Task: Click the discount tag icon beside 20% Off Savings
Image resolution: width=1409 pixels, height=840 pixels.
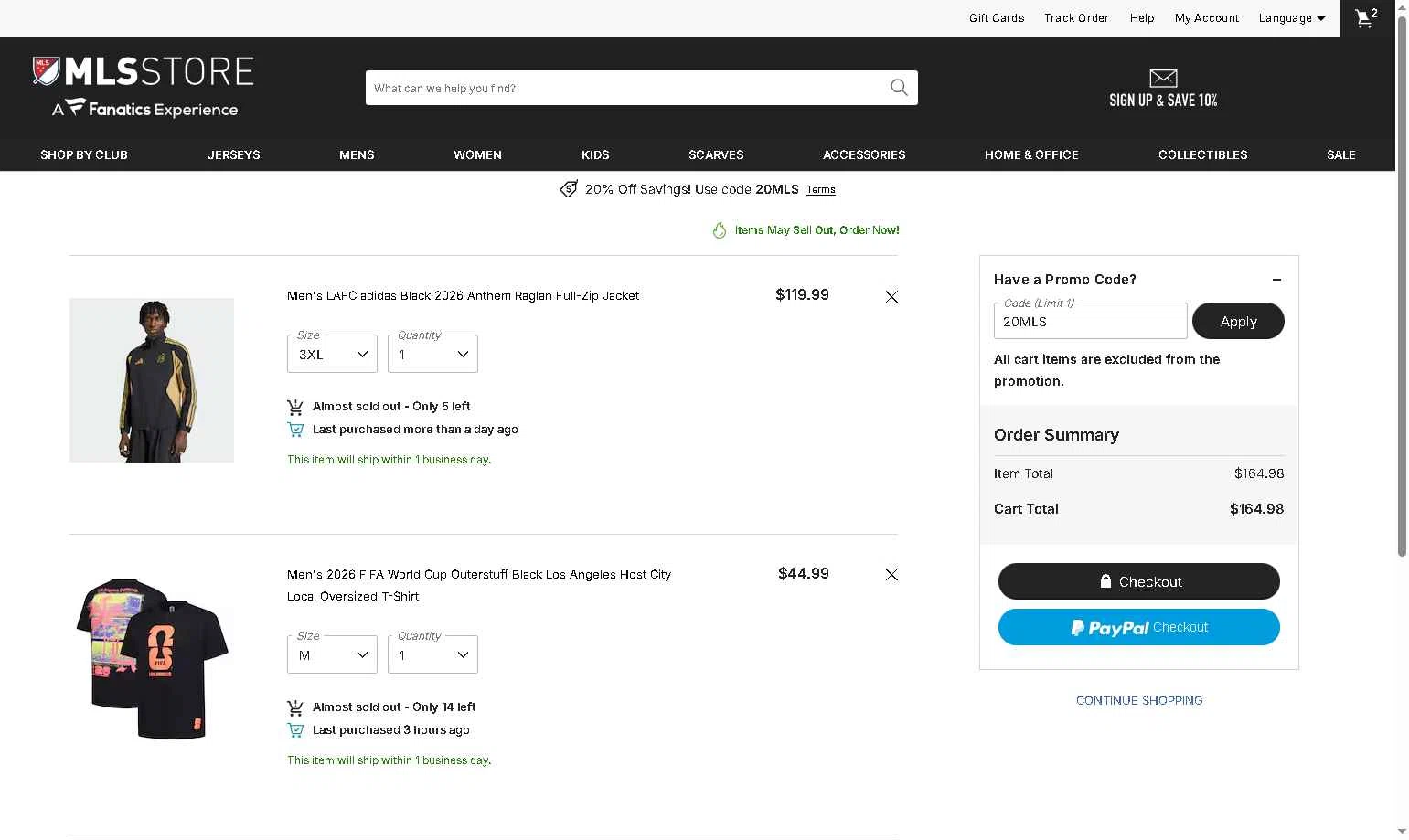Action: point(569,189)
